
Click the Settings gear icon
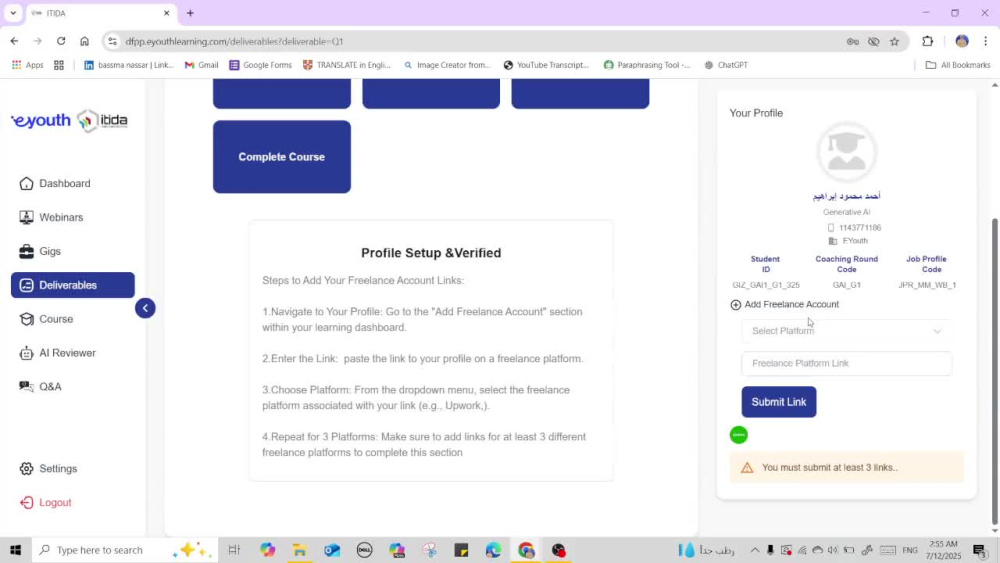(26, 469)
